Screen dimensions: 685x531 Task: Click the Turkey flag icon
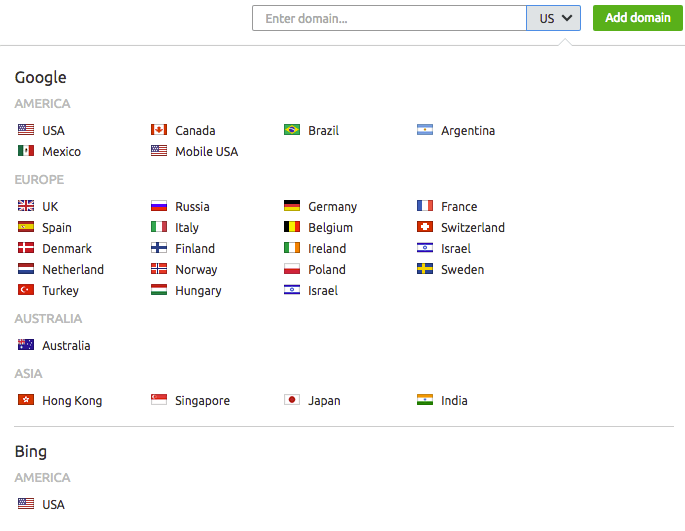tap(26, 290)
